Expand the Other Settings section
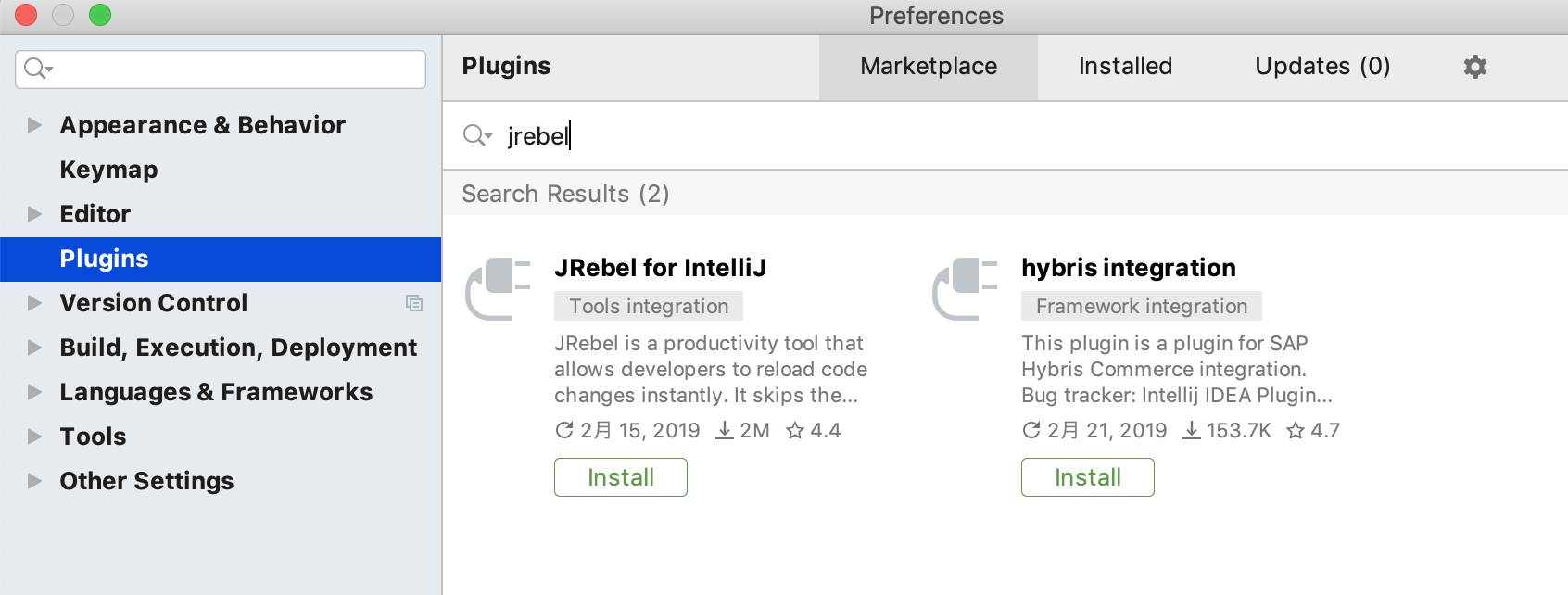The height and width of the screenshot is (595, 1568). click(34, 481)
